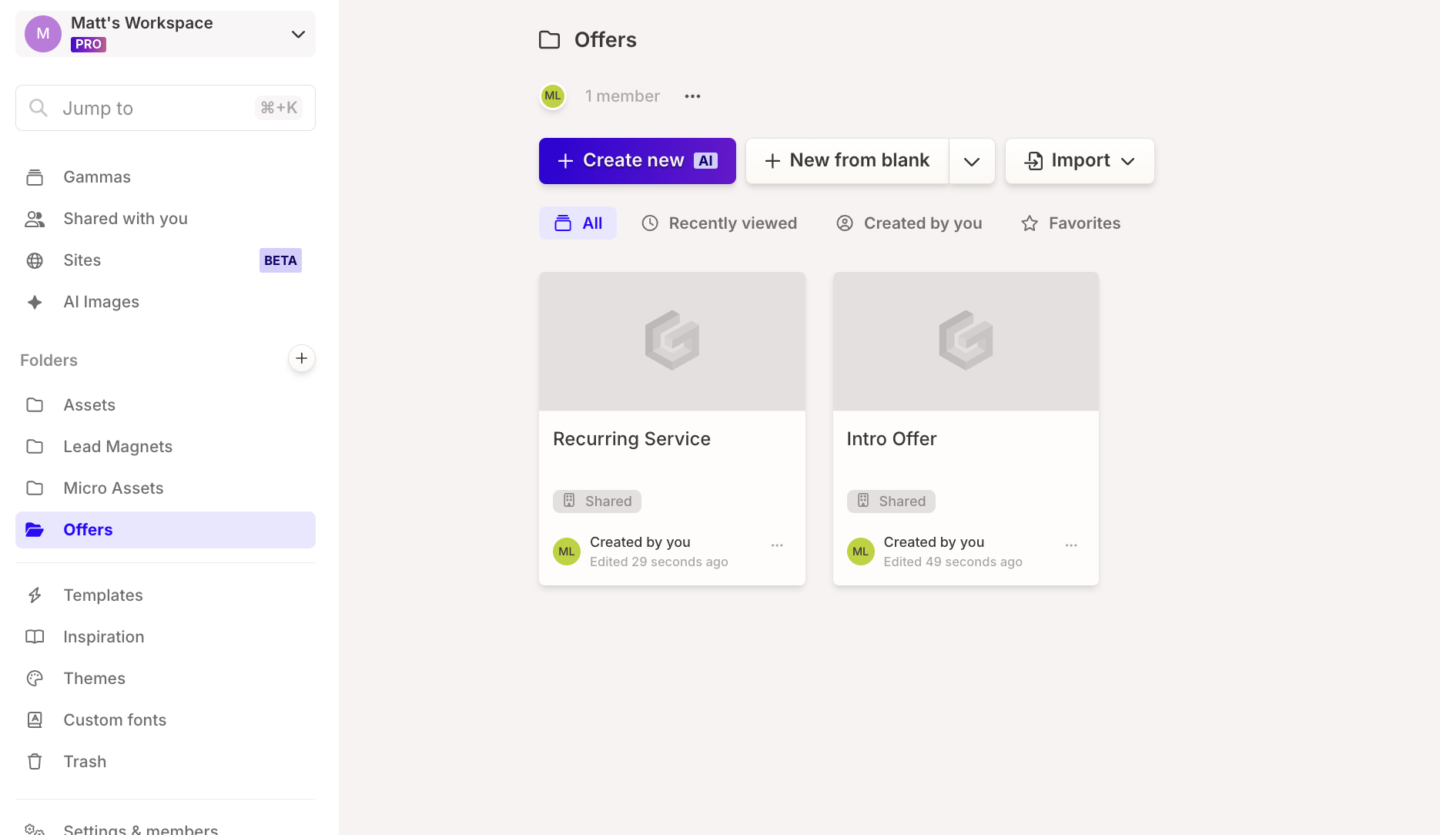Switch to Favorites tab
The height and width of the screenshot is (835, 1440).
coord(1070,223)
